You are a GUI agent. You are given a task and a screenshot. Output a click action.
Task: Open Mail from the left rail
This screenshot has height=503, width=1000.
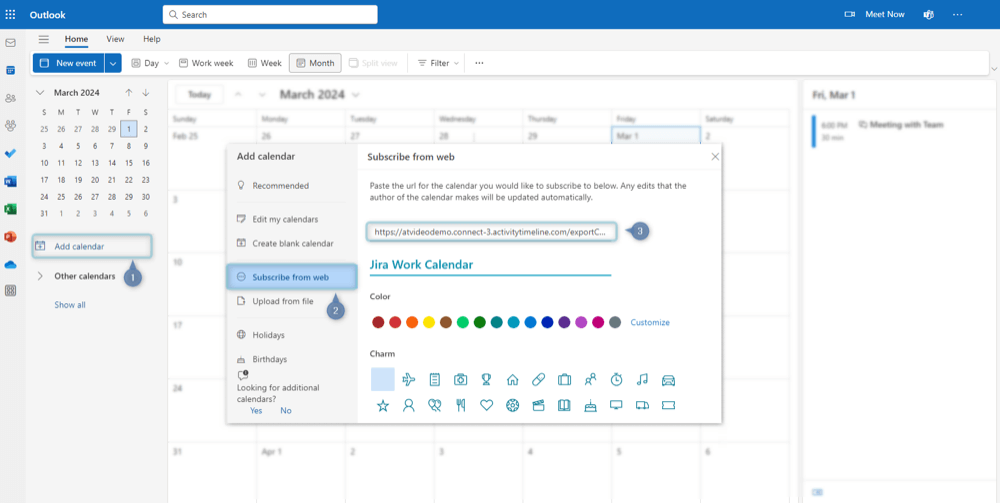(x=10, y=43)
